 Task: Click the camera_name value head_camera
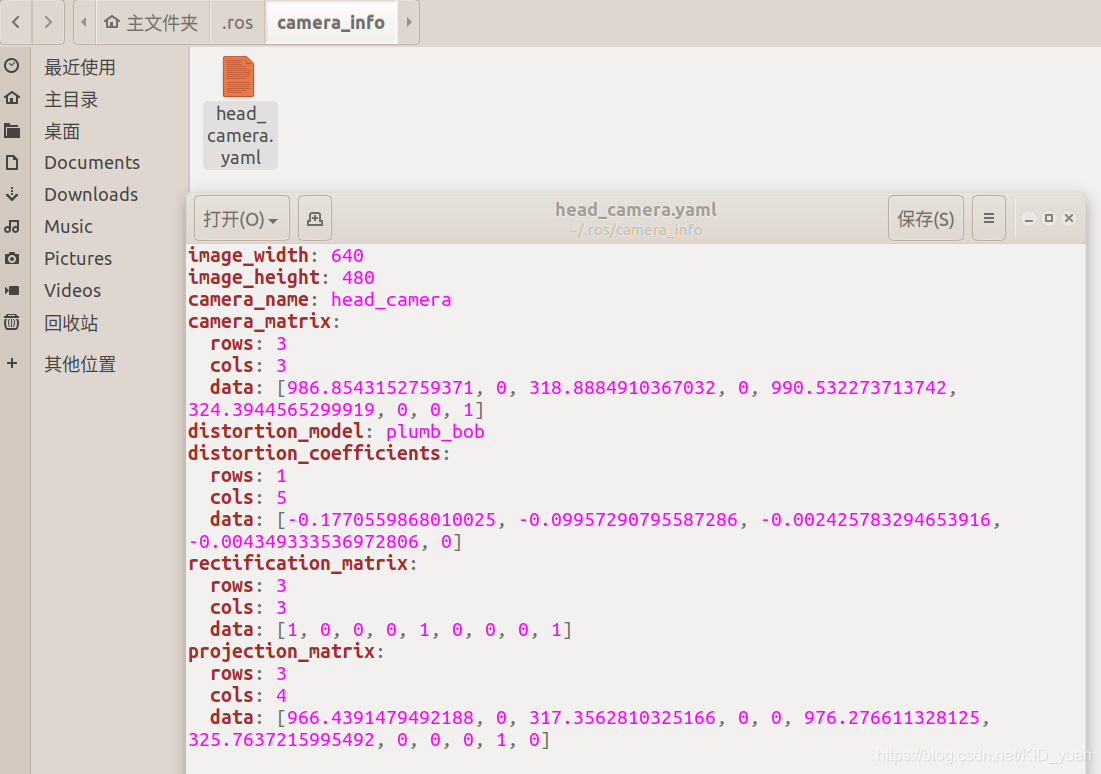[x=391, y=300]
